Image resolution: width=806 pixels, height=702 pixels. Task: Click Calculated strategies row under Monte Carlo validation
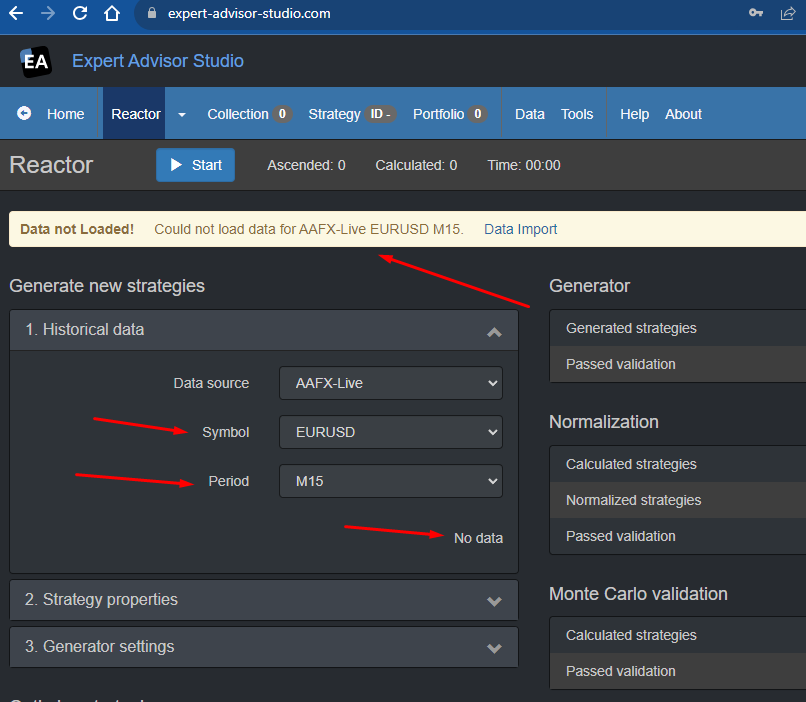pyautogui.click(x=678, y=635)
